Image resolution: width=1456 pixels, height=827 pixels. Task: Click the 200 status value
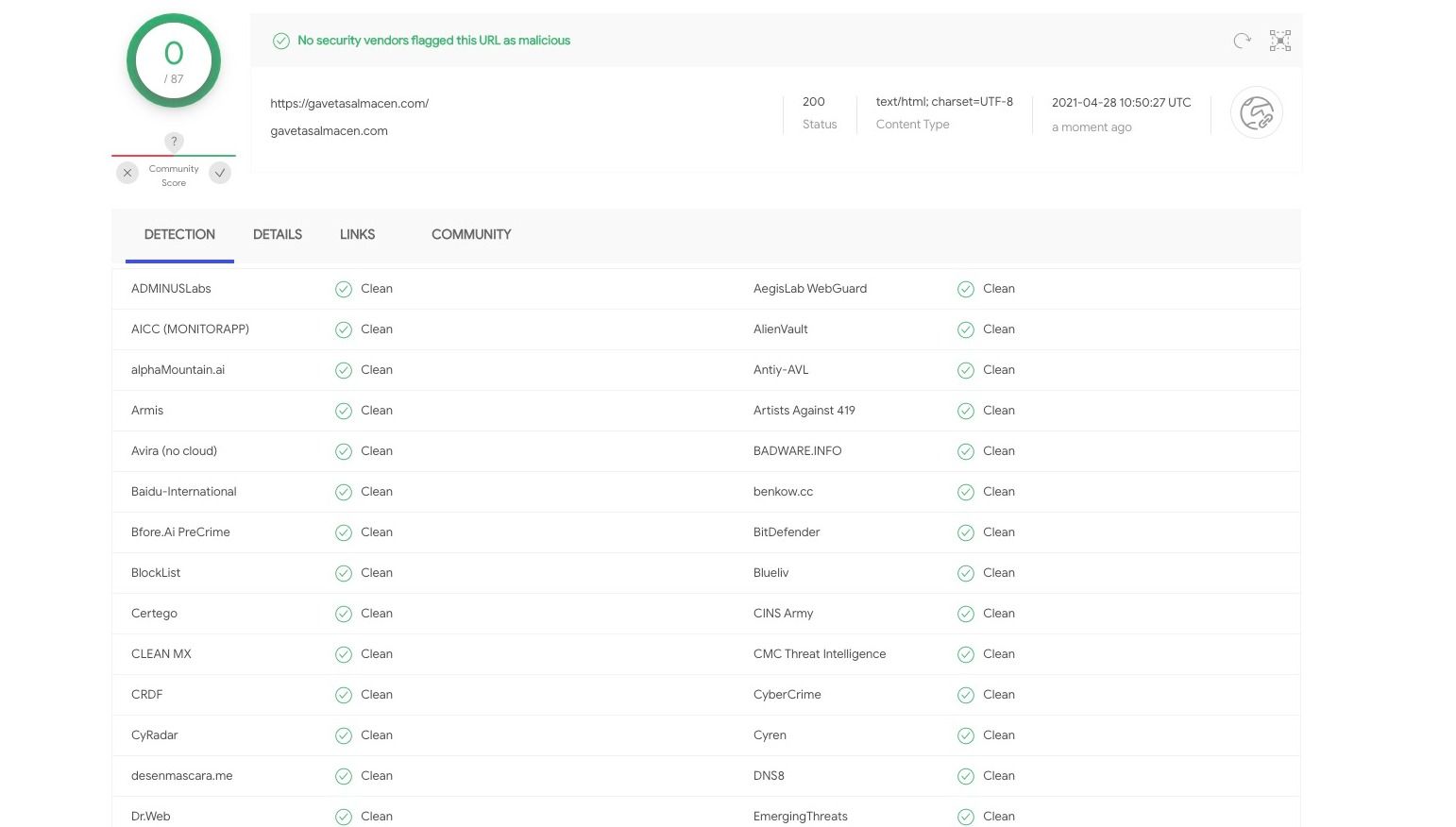(x=814, y=102)
